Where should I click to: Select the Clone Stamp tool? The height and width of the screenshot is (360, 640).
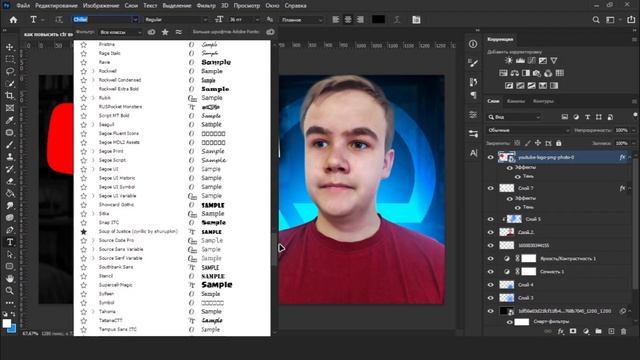point(9,157)
